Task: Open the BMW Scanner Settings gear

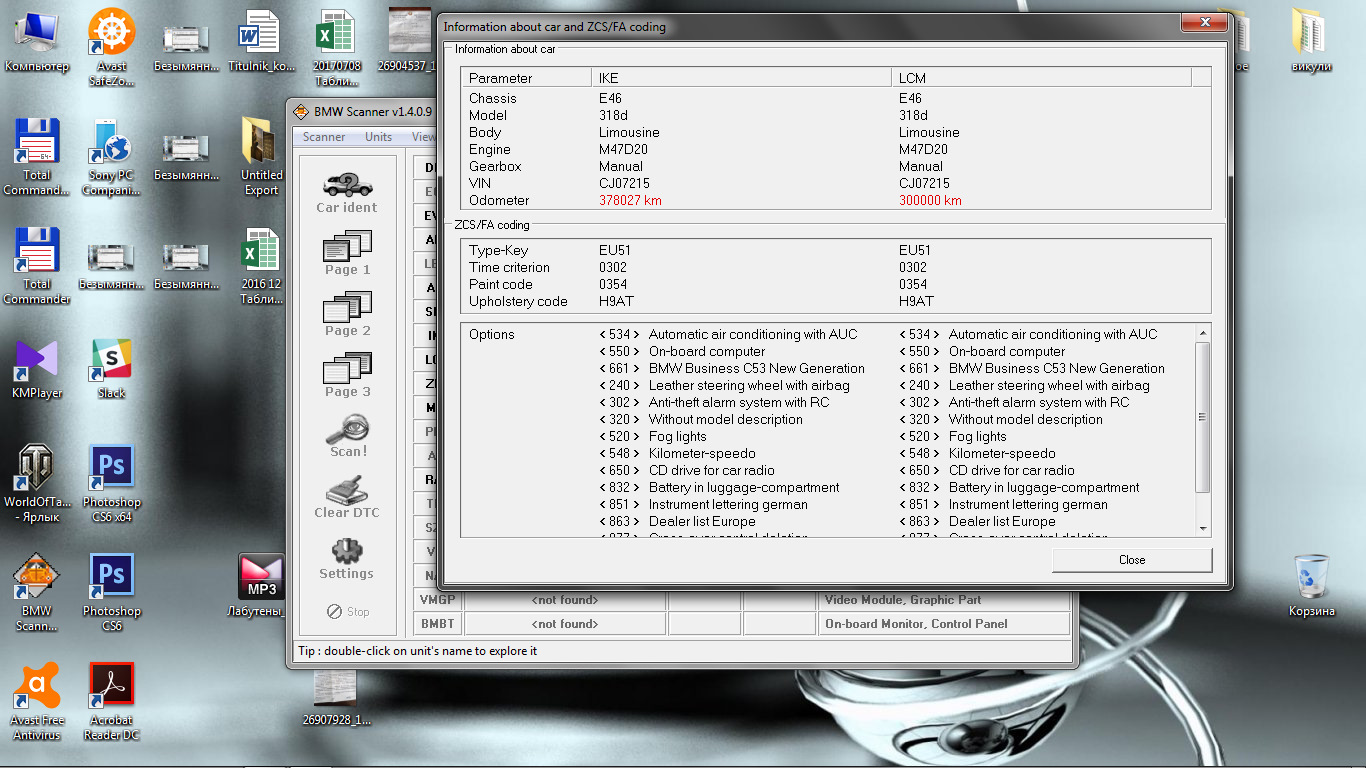Action: pyautogui.click(x=347, y=558)
